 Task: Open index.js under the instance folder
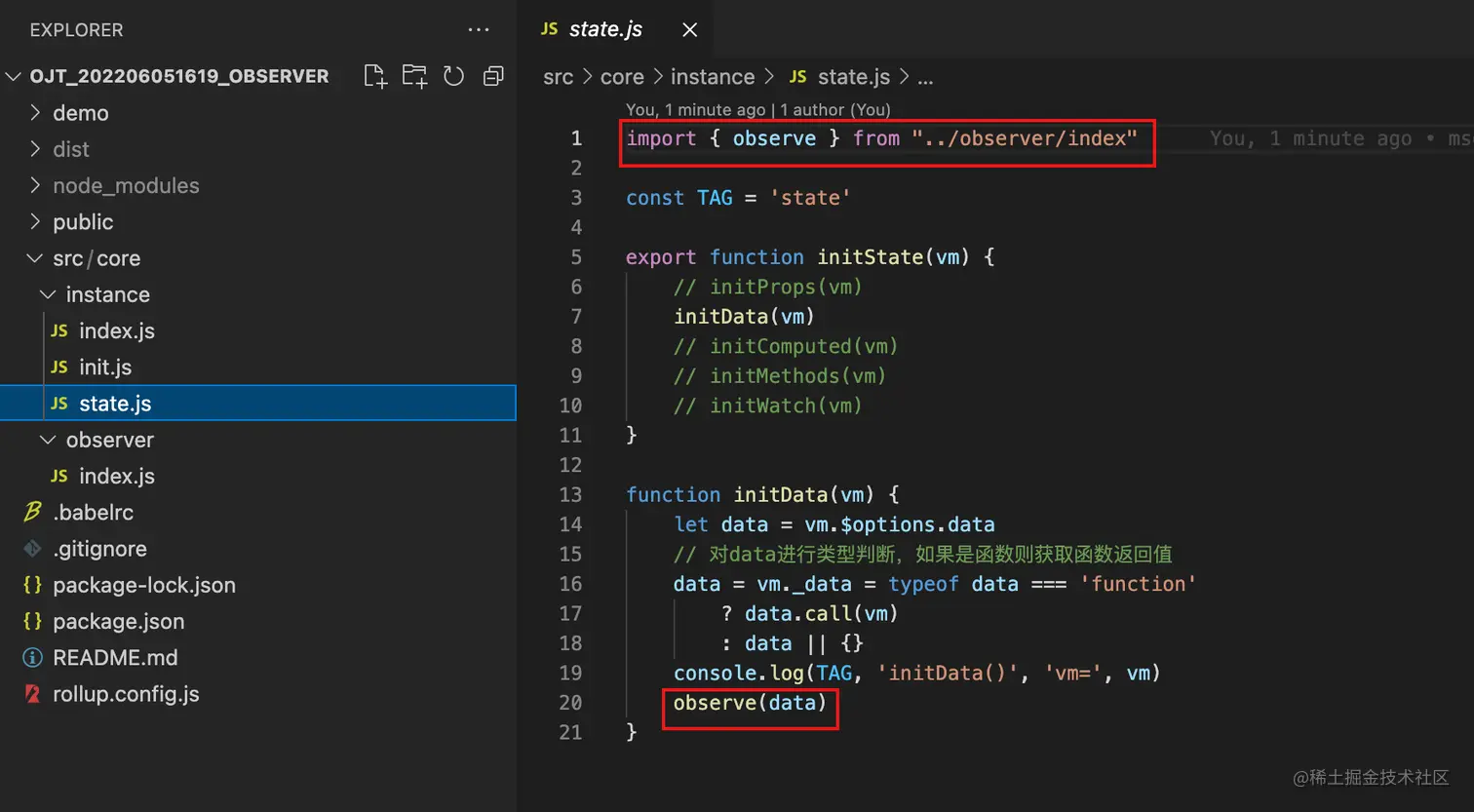257,330
